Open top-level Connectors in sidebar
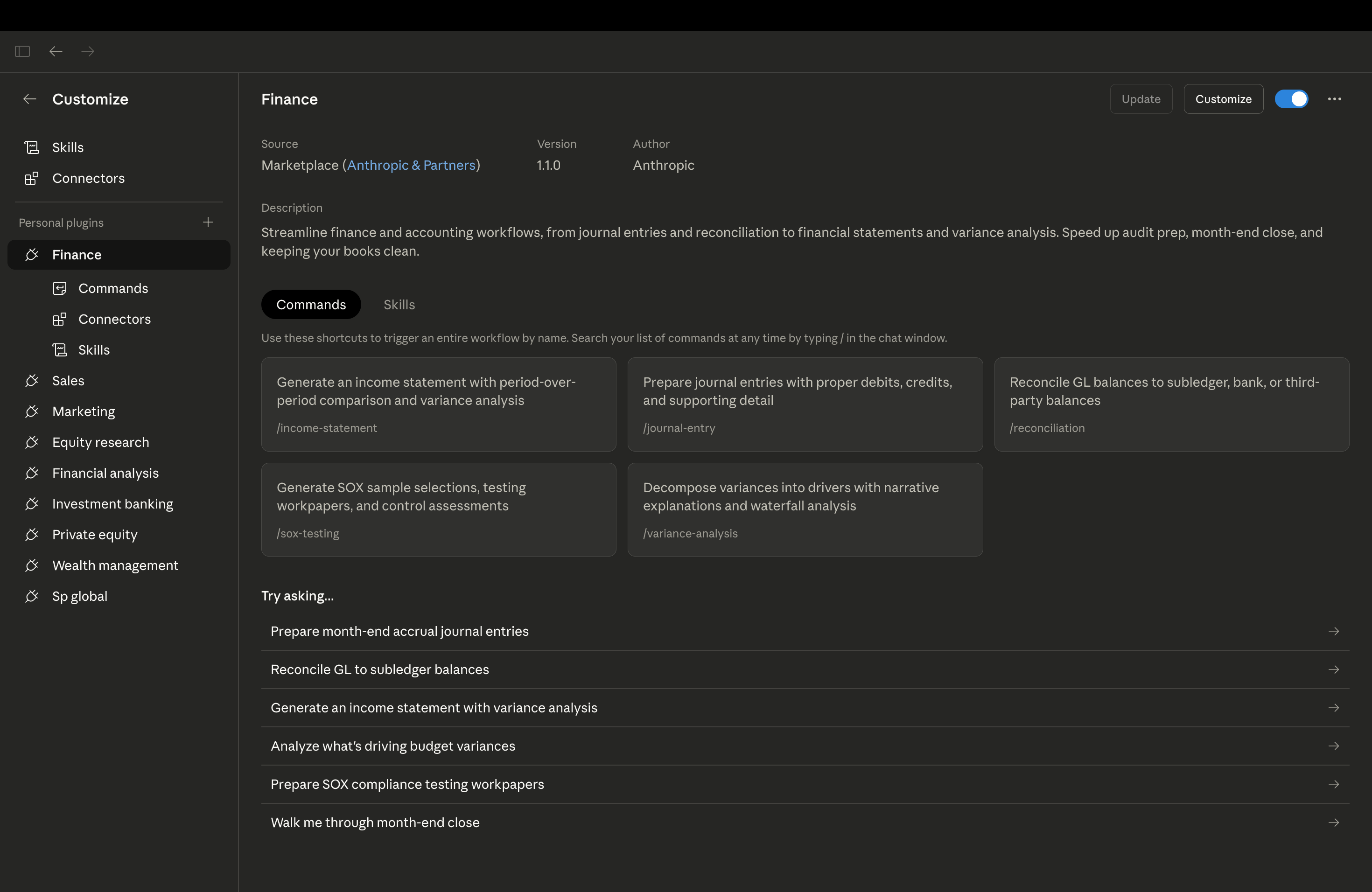The width and height of the screenshot is (1372, 892). click(x=88, y=178)
